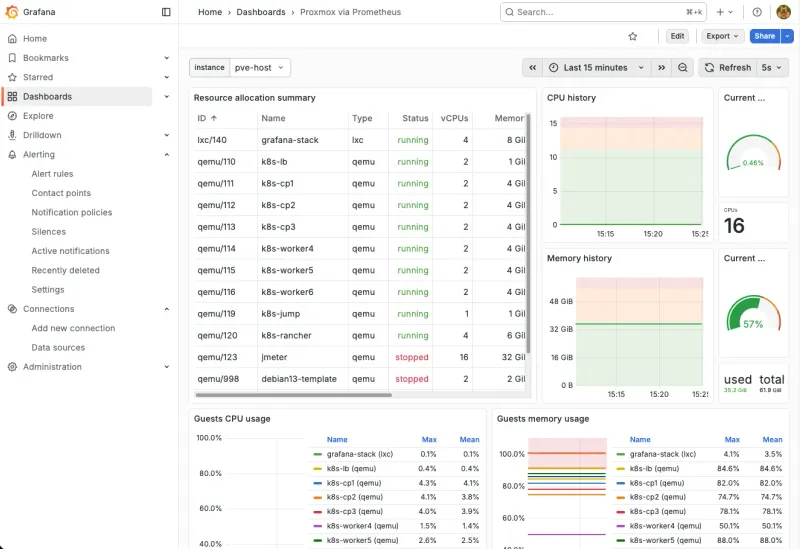800x549 pixels.
Task: Open the user profile avatar
Action: pos(783,12)
